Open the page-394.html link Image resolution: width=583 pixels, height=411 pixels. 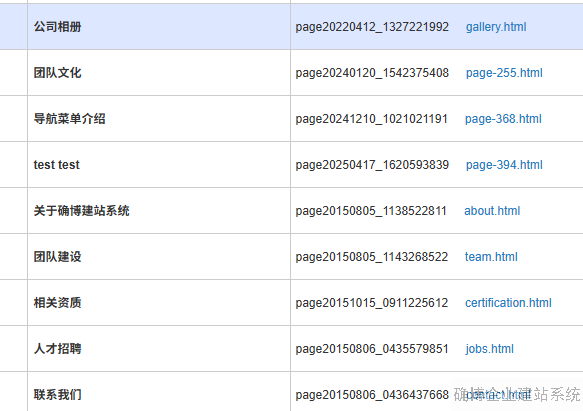[x=504, y=165]
